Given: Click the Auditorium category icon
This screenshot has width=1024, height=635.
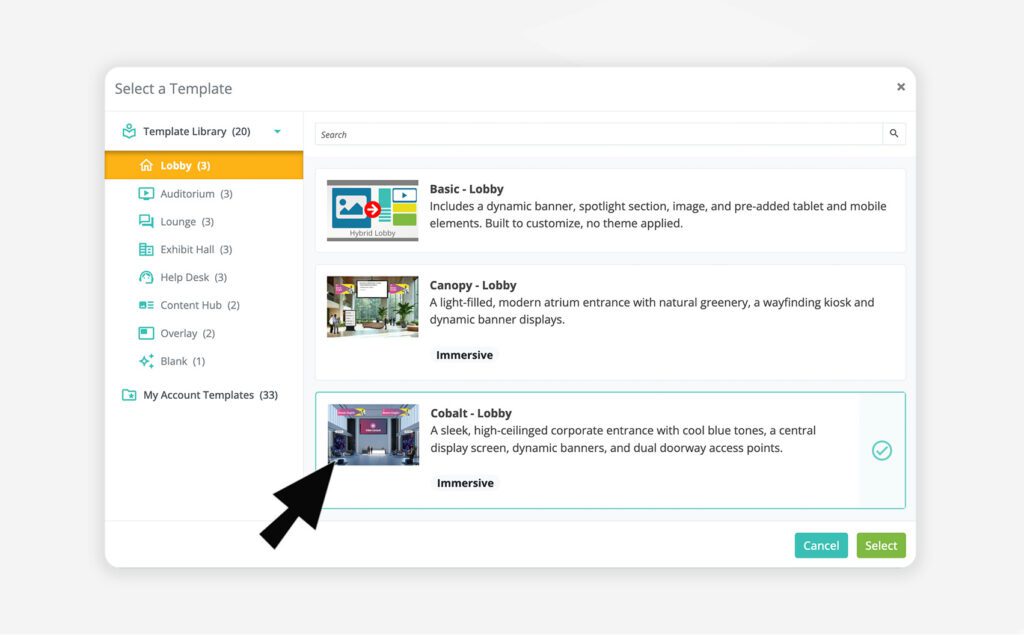Looking at the screenshot, I should point(146,194).
